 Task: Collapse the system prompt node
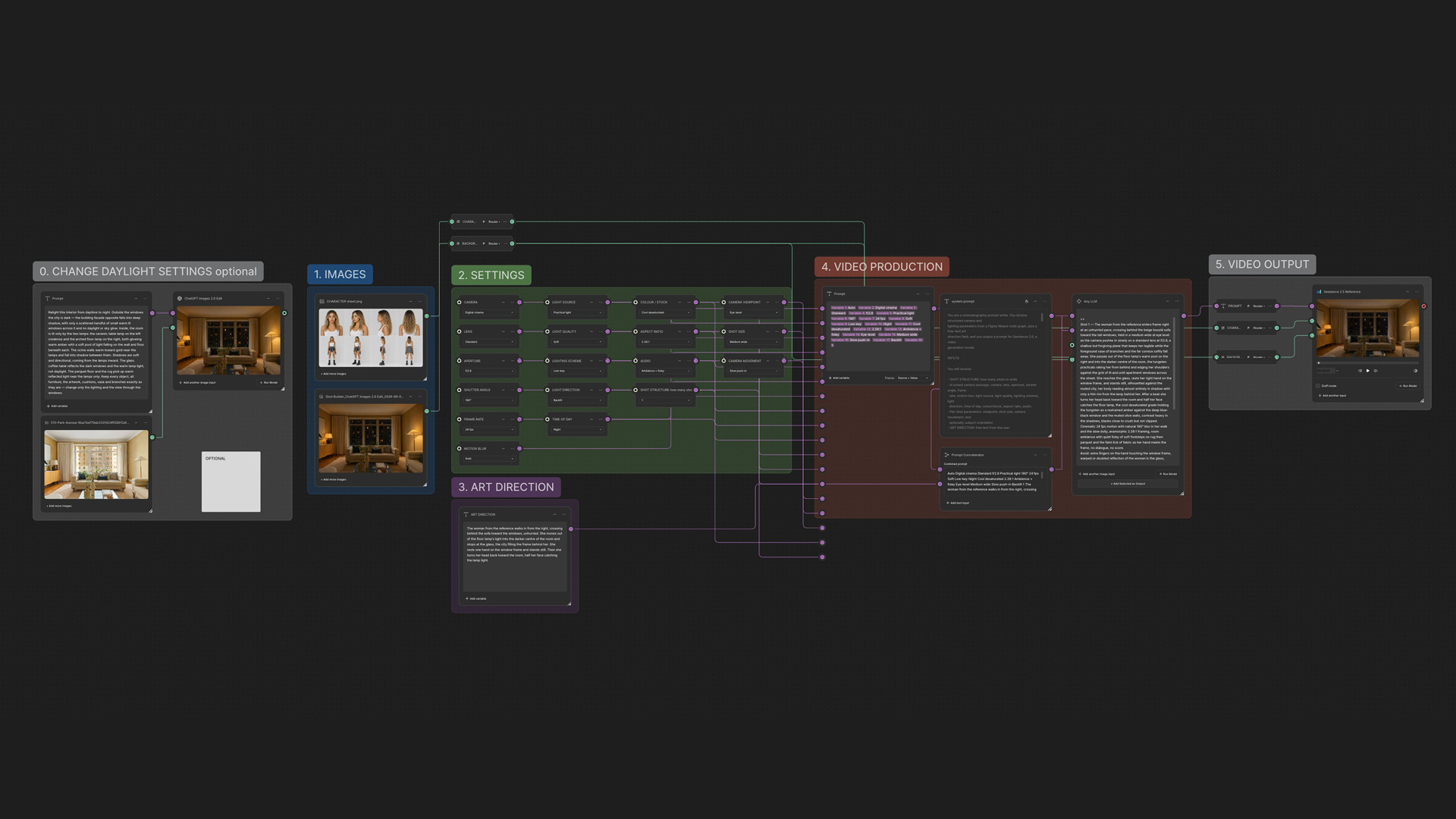[x=1035, y=301]
